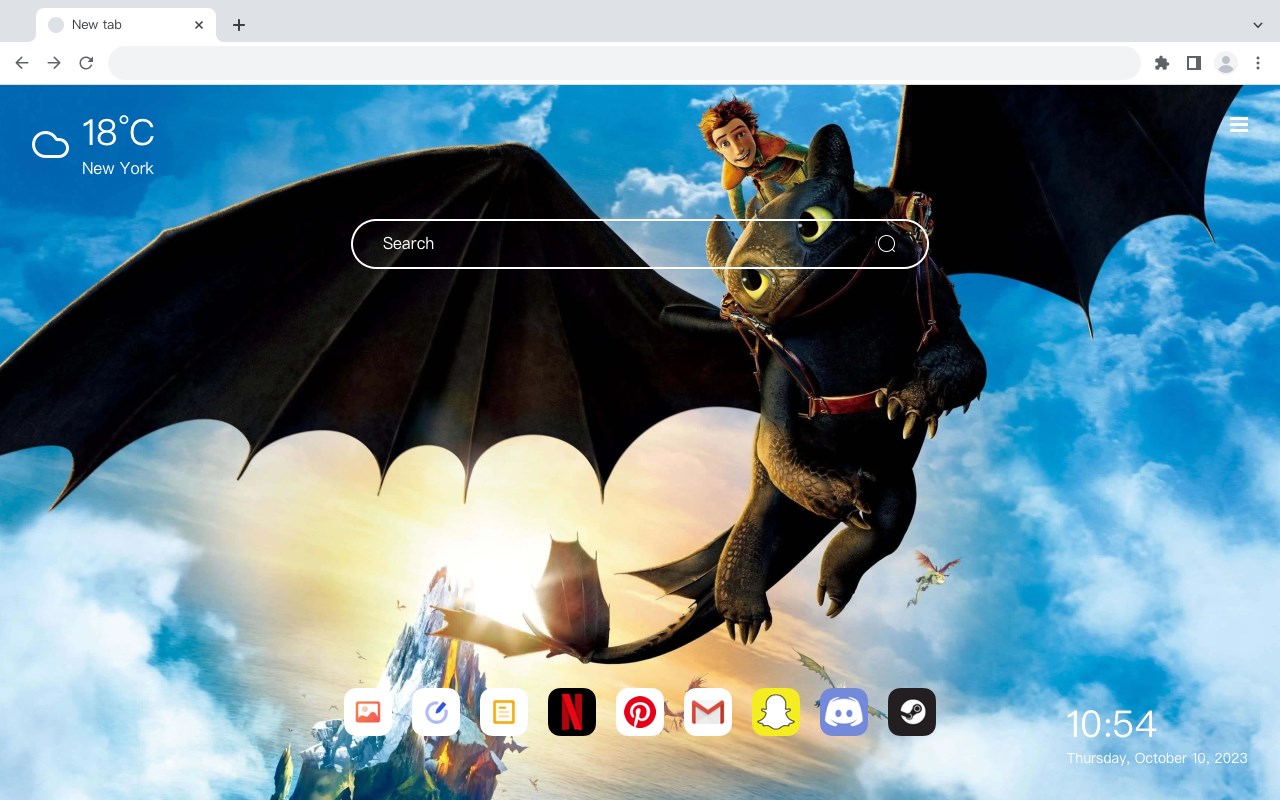
Task: Click the magnifier search icon
Action: coord(887,244)
